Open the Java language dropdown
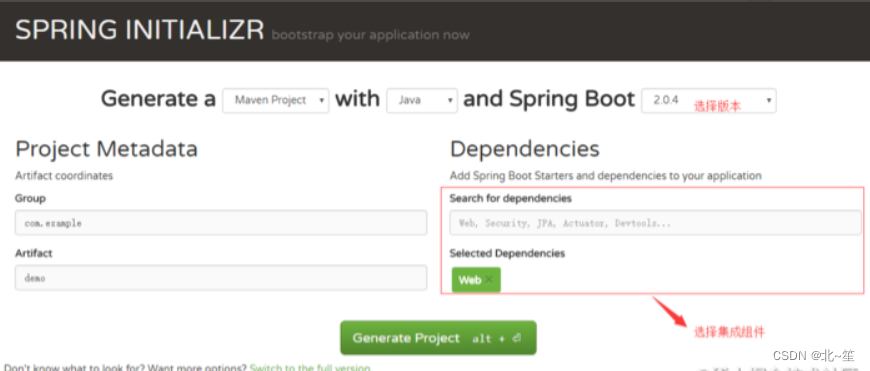The height and width of the screenshot is (371, 870). (422, 100)
